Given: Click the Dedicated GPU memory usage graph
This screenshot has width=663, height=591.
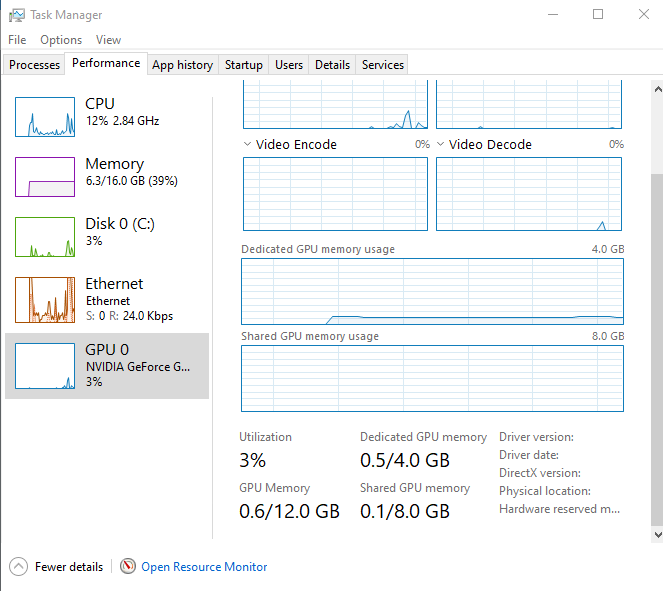Looking at the screenshot, I should 432,291.
